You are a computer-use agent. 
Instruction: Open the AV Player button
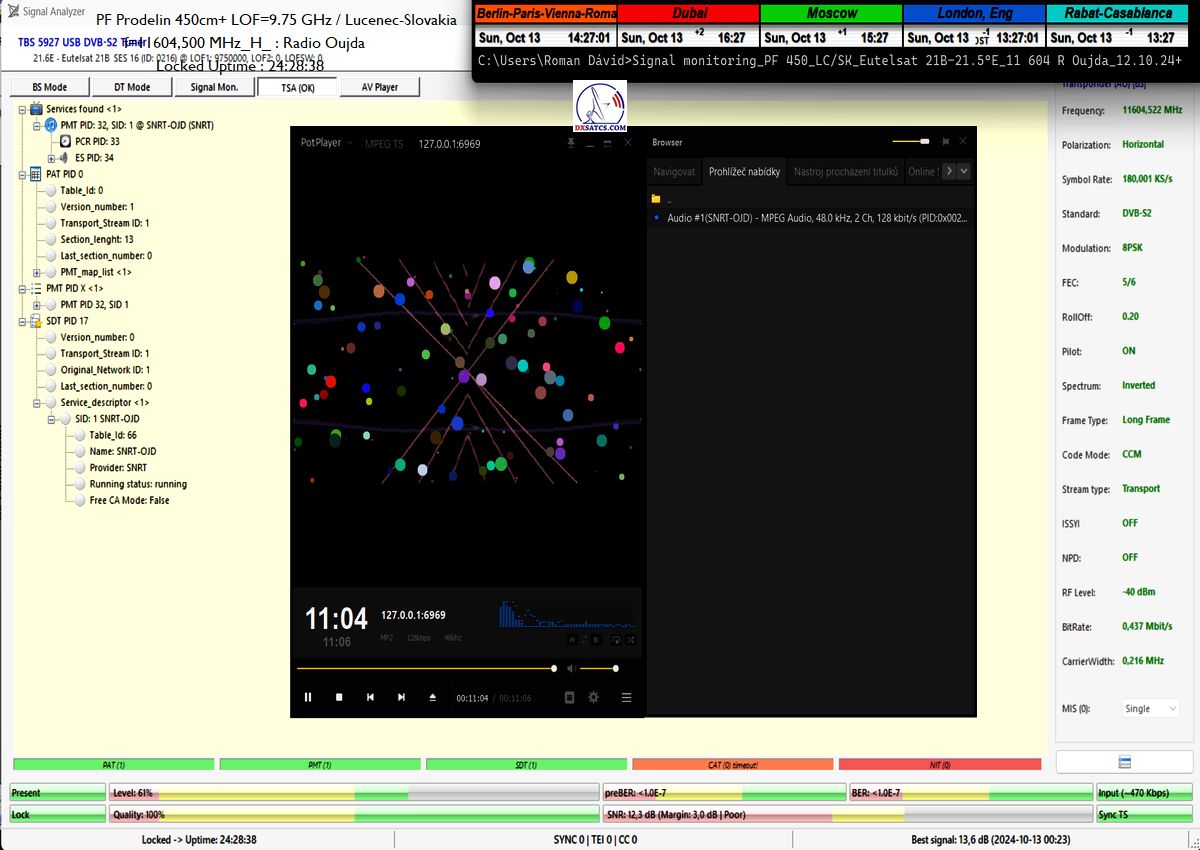(379, 87)
